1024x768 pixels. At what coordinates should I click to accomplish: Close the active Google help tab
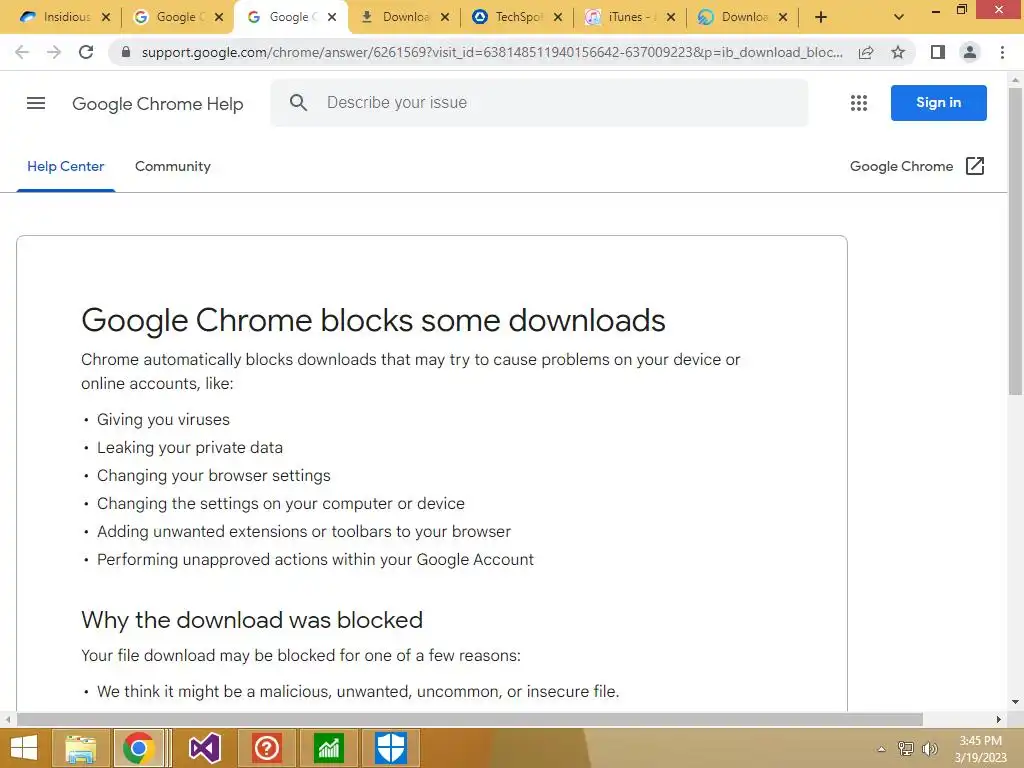[x=332, y=18]
